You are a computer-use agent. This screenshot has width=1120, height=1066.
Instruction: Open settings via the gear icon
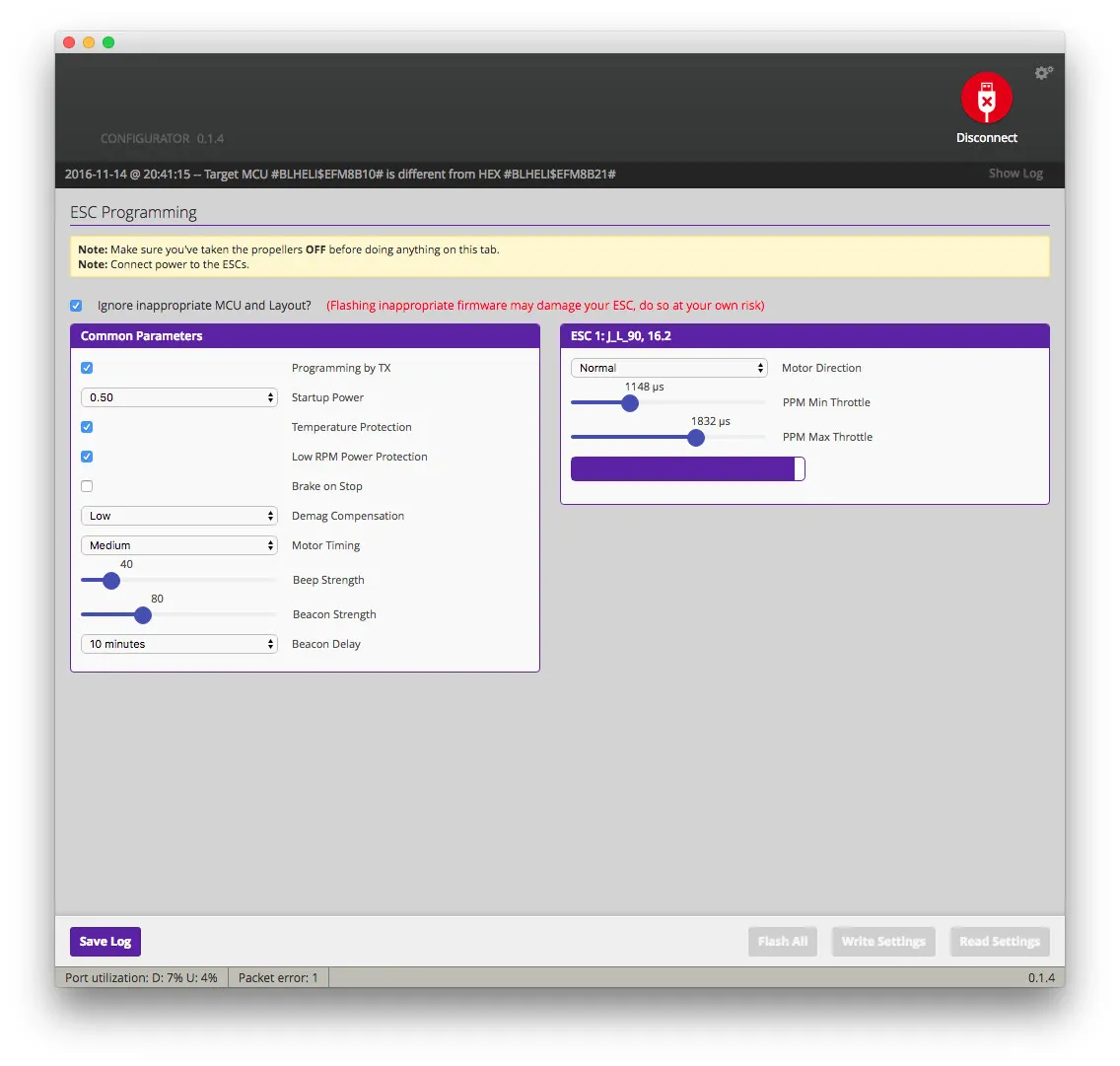[x=1043, y=73]
